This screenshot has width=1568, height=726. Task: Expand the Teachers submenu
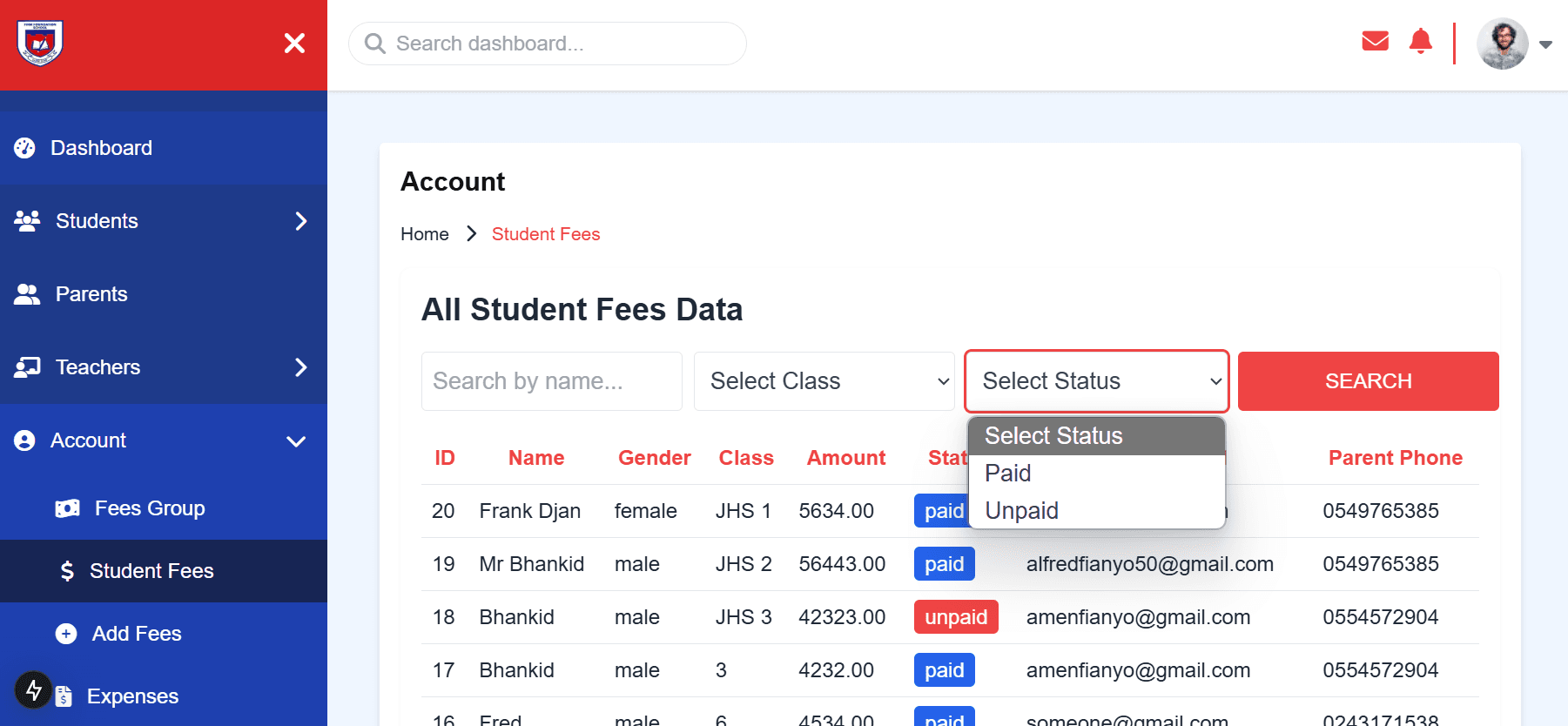(163, 367)
